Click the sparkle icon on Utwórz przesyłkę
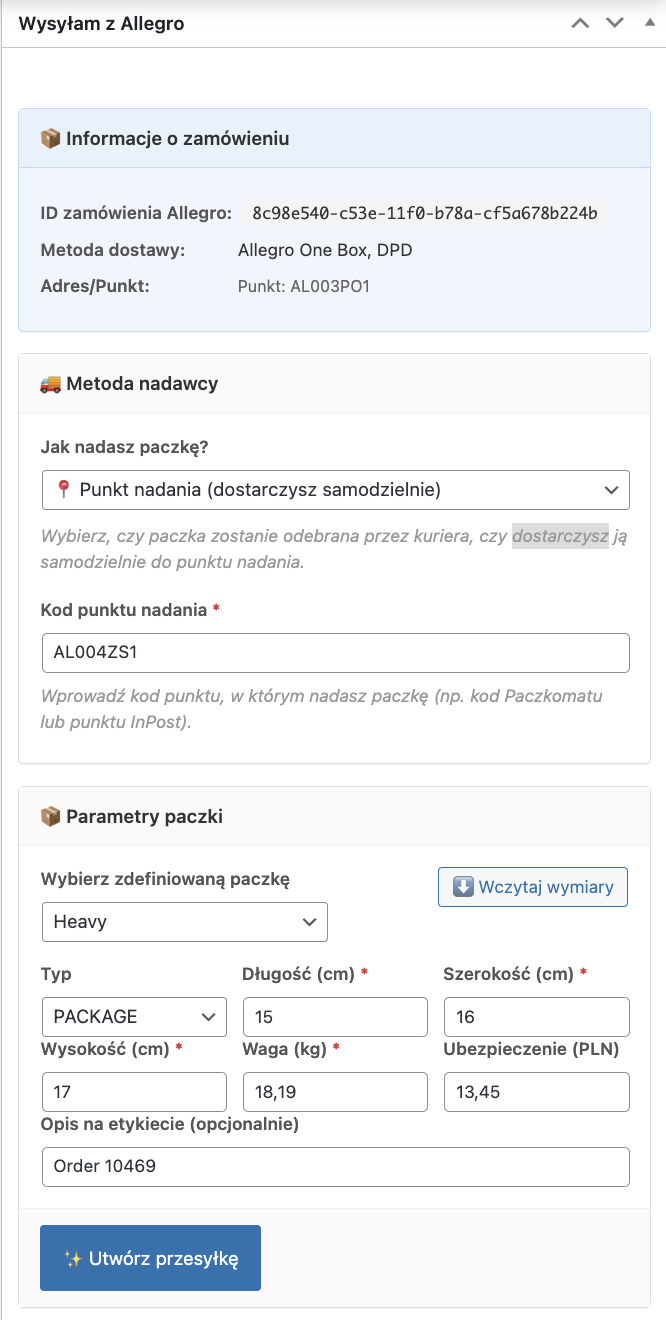Viewport: 666px width, 1320px height. pyautogui.click(x=73, y=1259)
